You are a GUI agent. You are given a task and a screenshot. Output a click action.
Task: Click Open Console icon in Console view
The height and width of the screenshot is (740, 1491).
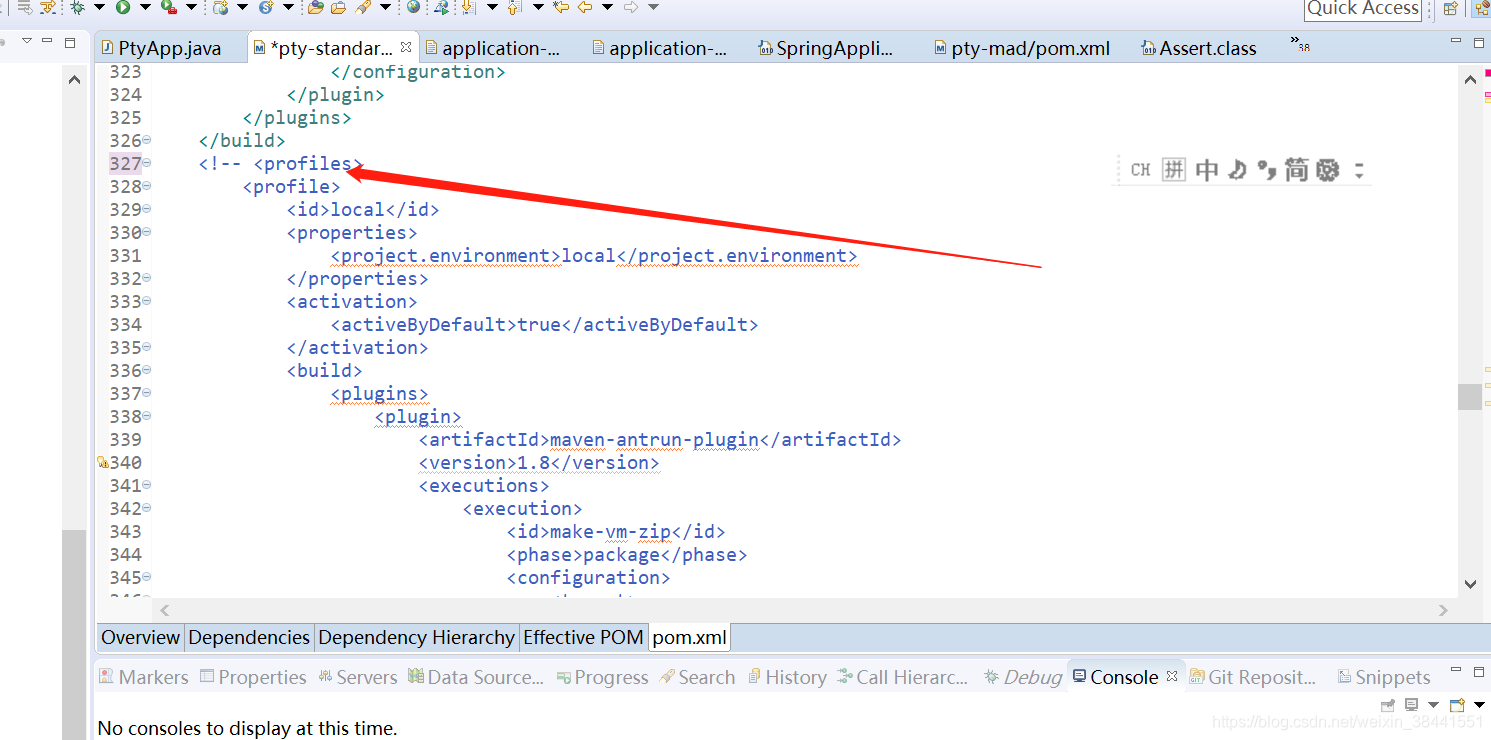(1457, 705)
